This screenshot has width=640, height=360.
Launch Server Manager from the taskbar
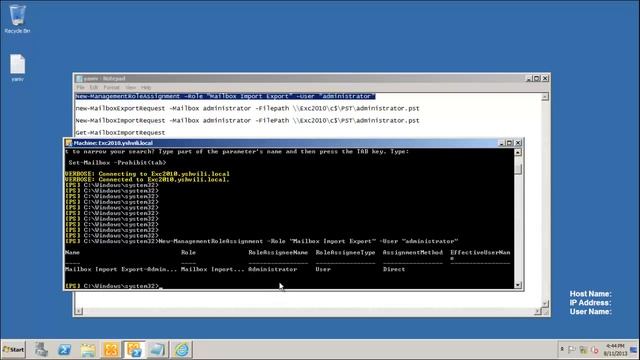pos(41,350)
